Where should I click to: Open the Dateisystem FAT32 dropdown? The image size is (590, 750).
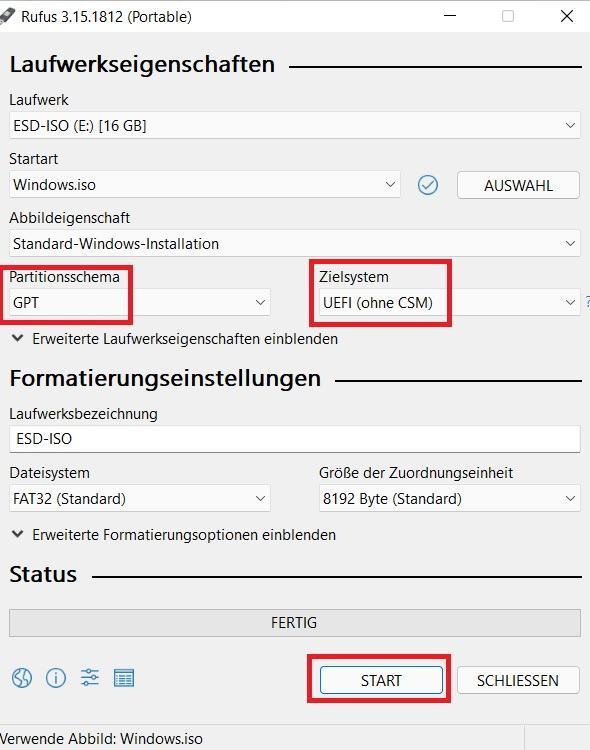coord(140,498)
